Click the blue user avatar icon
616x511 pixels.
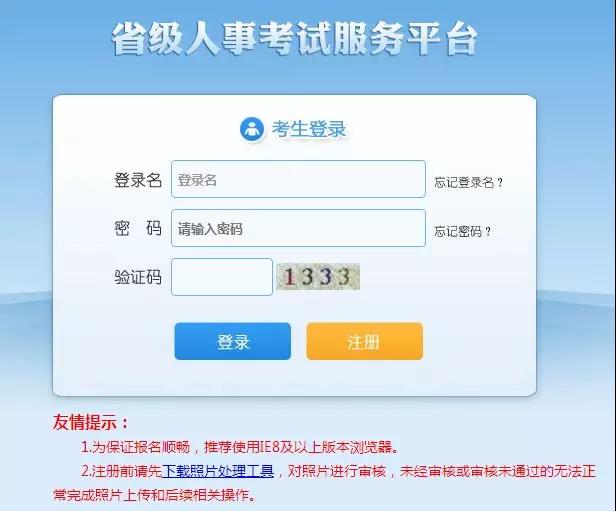click(x=252, y=129)
